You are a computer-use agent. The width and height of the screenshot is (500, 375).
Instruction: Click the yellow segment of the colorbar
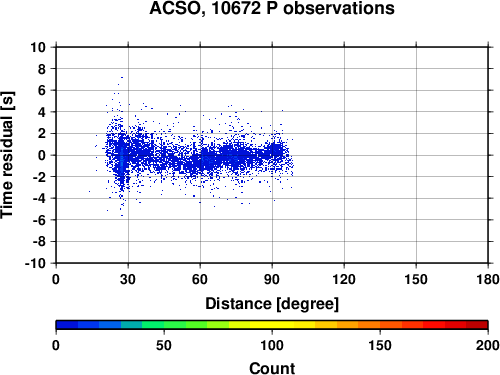tap(272, 325)
